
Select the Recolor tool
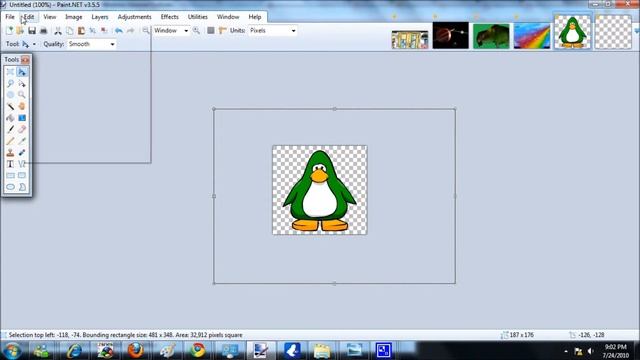[x=22, y=152]
